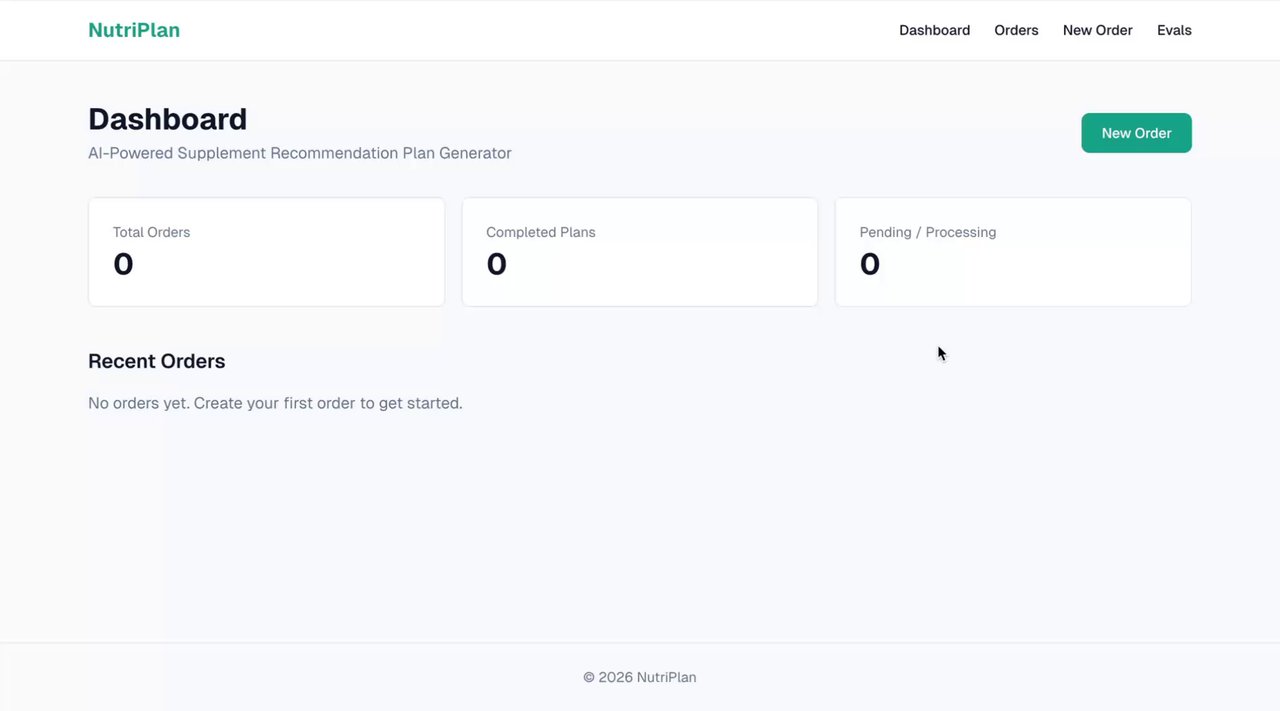This screenshot has width=1280, height=711.
Task: Click the Pending / Processing label
Action: click(927, 232)
